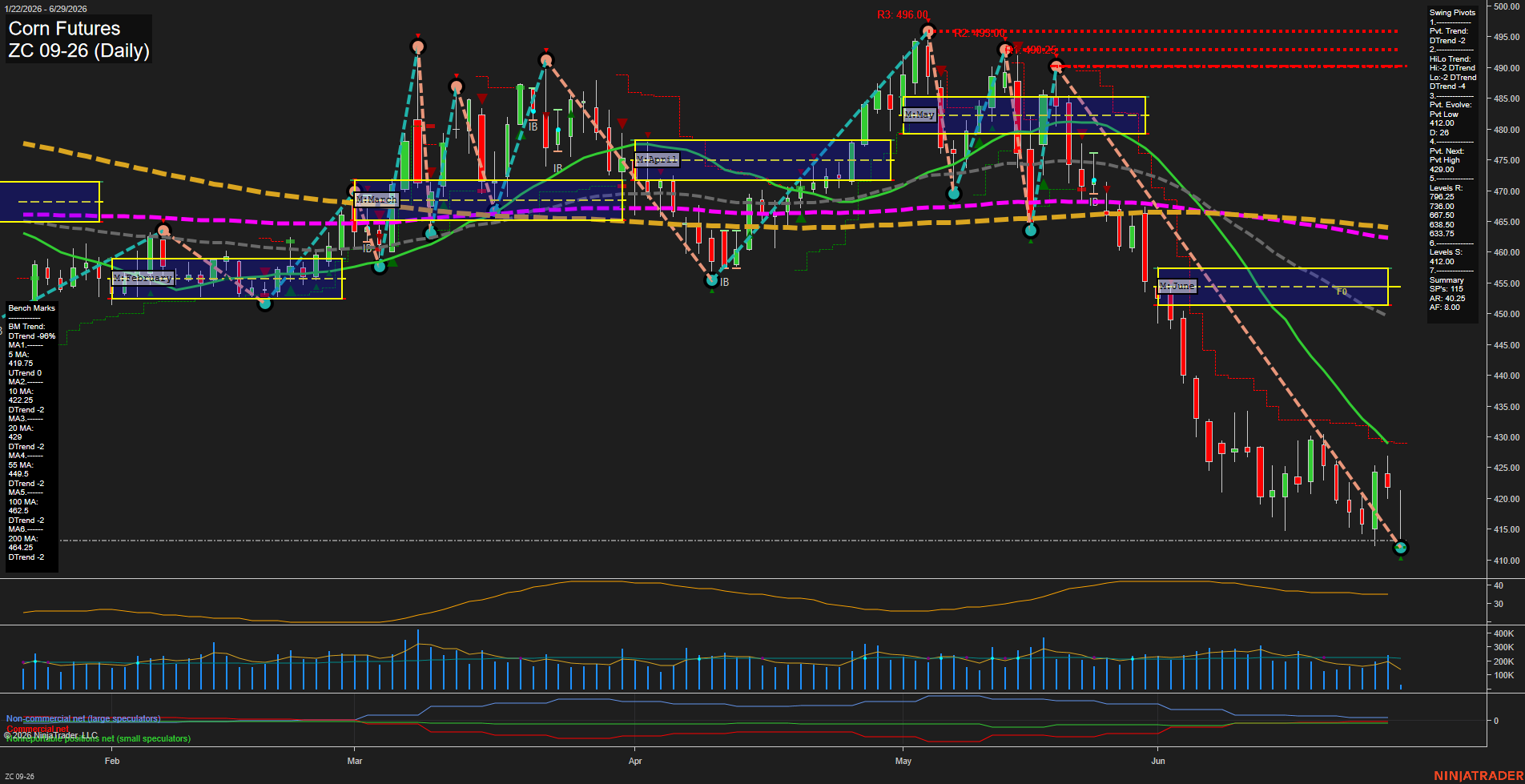1525x784 pixels.
Task: Click the F0 label in June box
Action: click(x=1342, y=291)
